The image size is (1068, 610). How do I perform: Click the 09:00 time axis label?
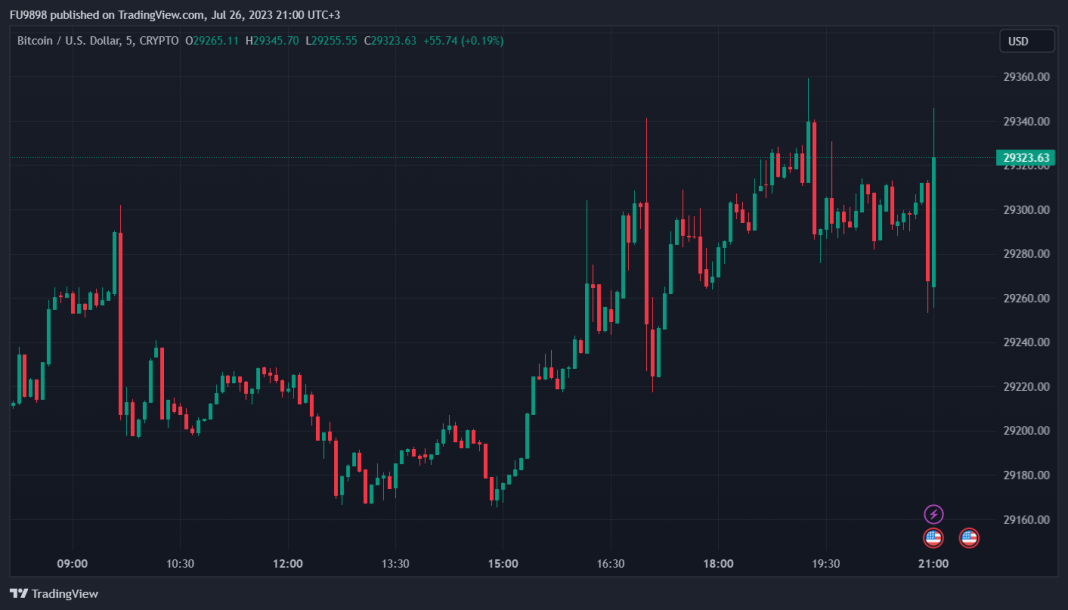click(73, 564)
